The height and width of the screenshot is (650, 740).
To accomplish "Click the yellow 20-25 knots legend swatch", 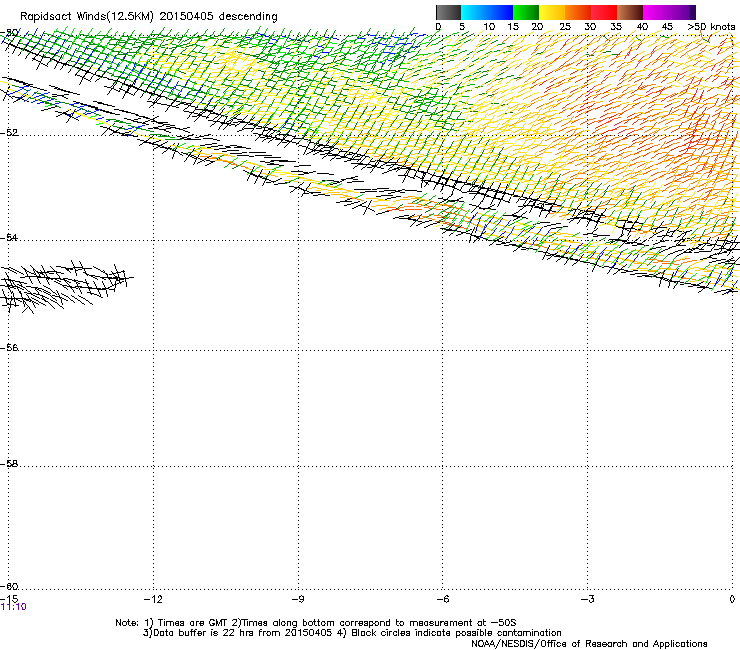I will [552, 12].
